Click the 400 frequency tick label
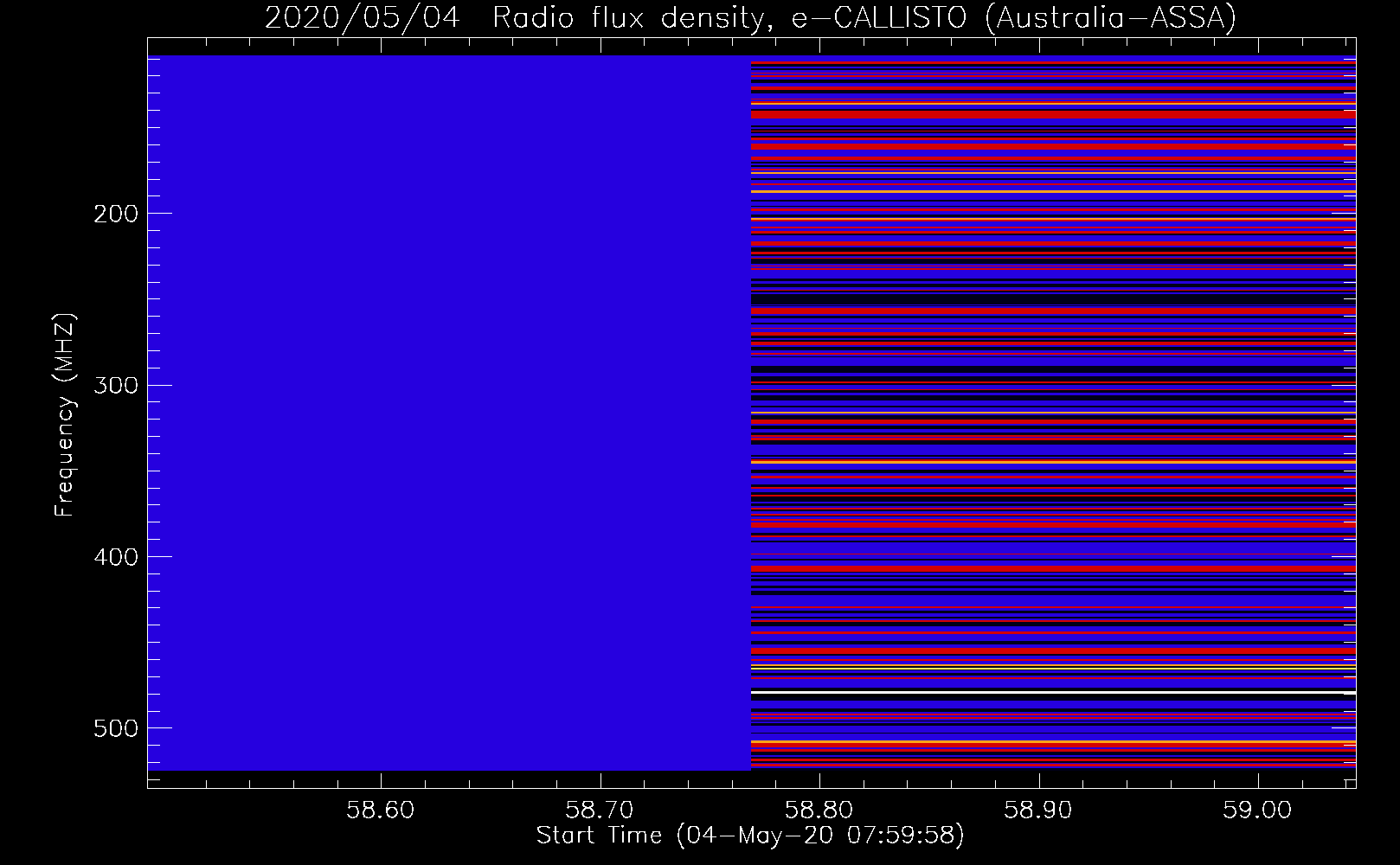The height and width of the screenshot is (865, 1400). point(116,557)
